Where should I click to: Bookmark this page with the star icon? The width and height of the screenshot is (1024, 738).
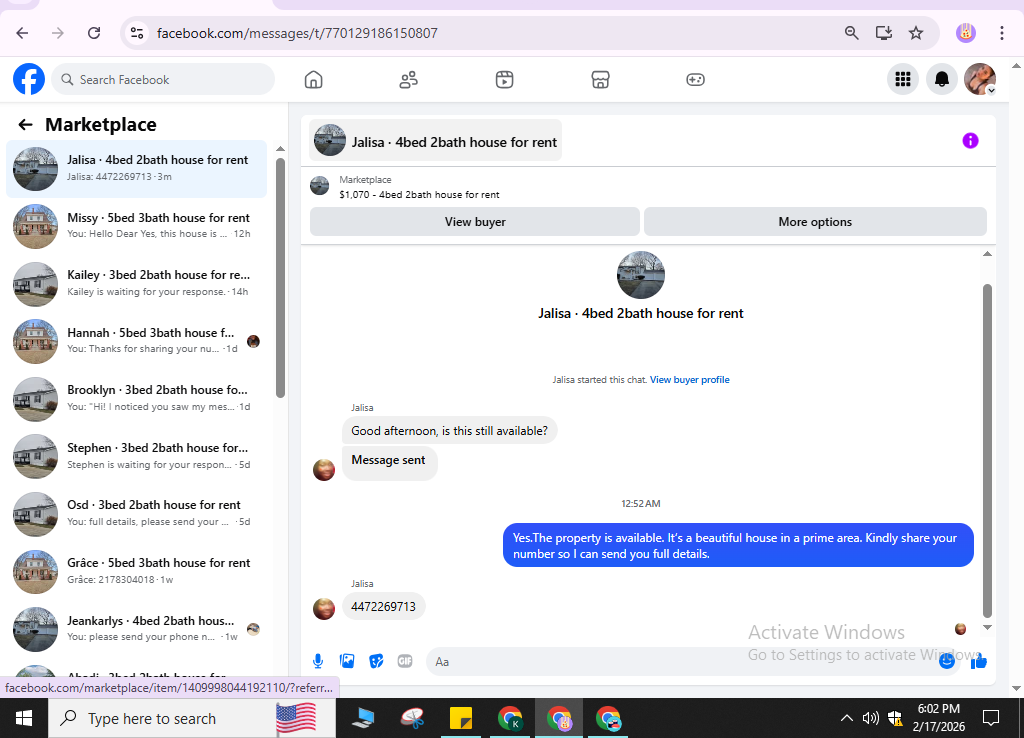pos(916,33)
